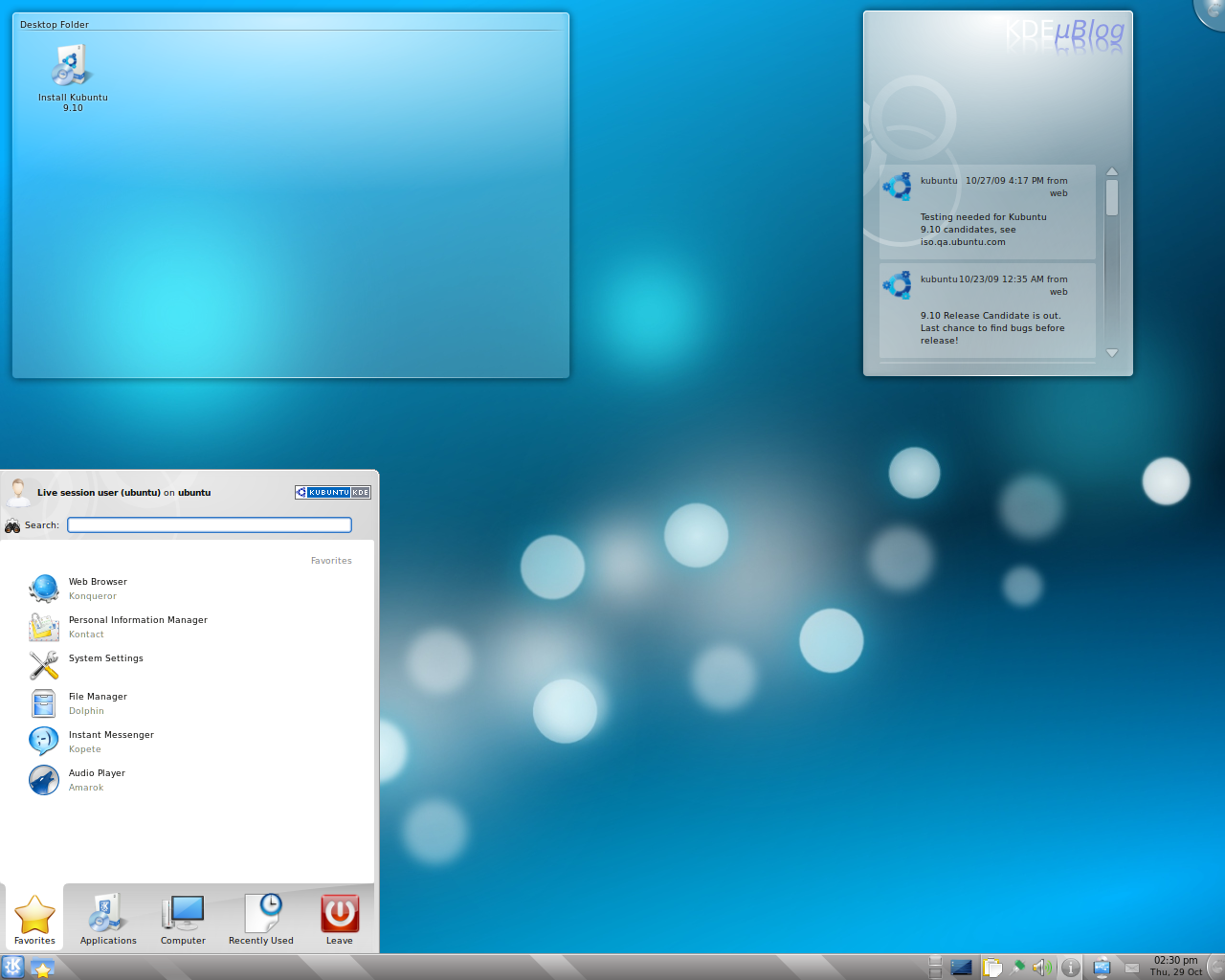Click the microblog scrollbar up arrow
1225x980 pixels.
[x=1112, y=171]
